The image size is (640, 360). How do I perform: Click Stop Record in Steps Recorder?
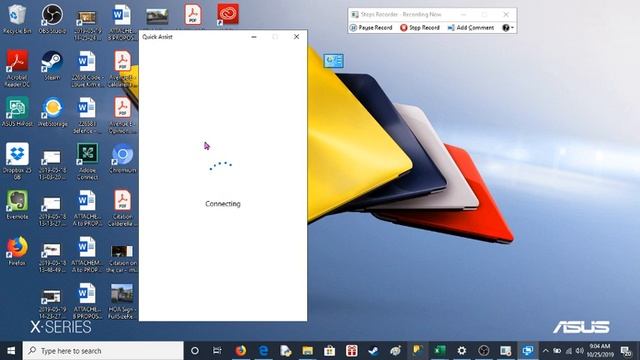click(420, 27)
